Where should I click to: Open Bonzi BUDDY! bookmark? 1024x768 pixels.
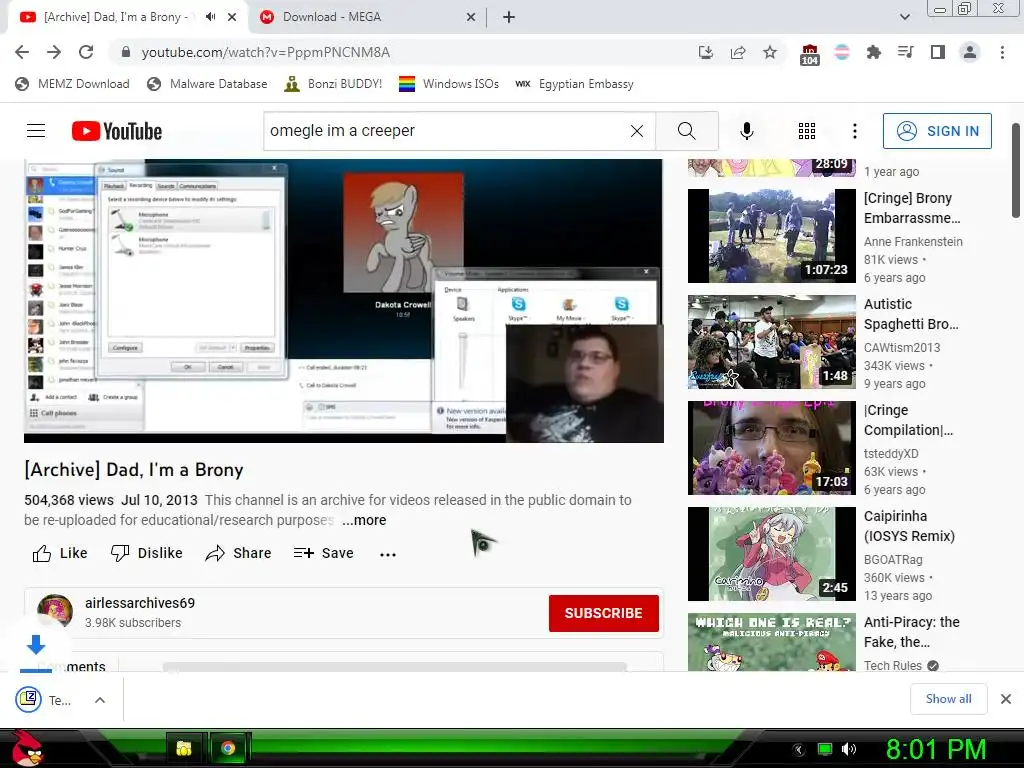tap(333, 84)
